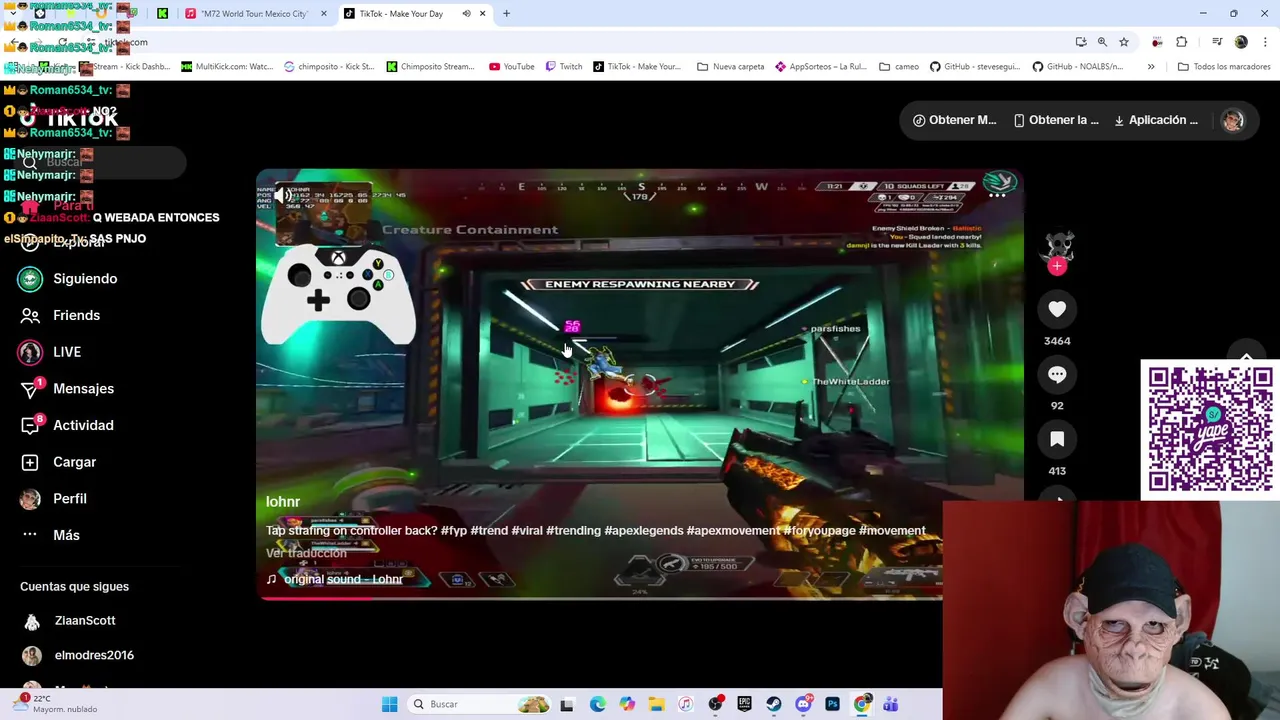Image resolution: width=1280 pixels, height=720 pixels.
Task: Click the install app icon in address bar
Action: pyautogui.click(x=1081, y=42)
